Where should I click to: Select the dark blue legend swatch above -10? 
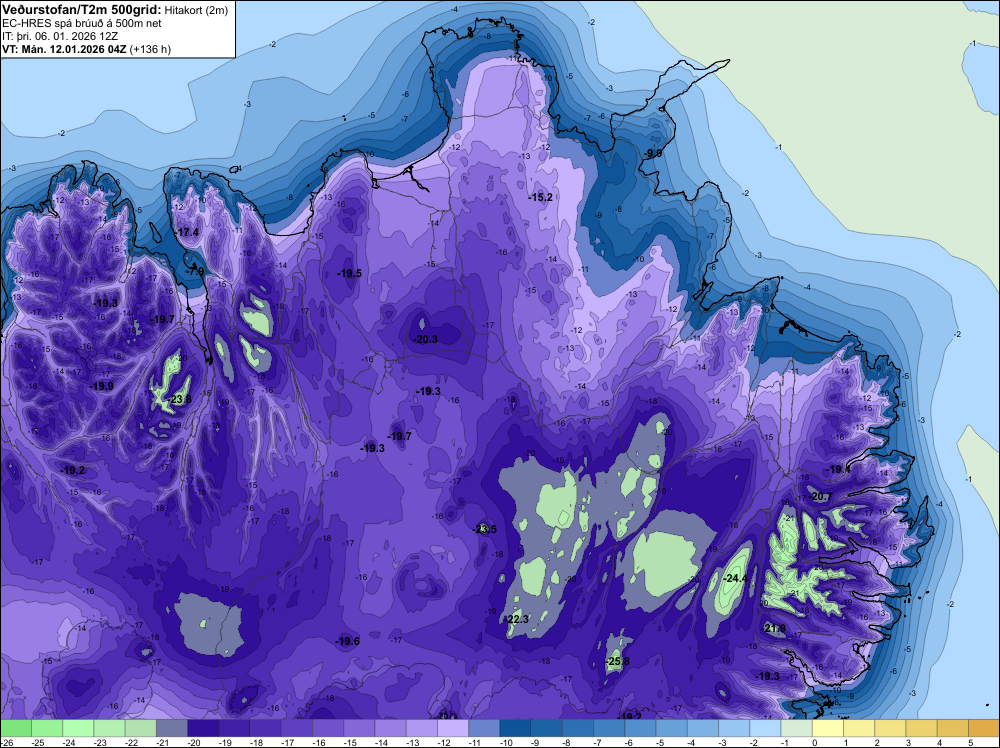[515, 728]
